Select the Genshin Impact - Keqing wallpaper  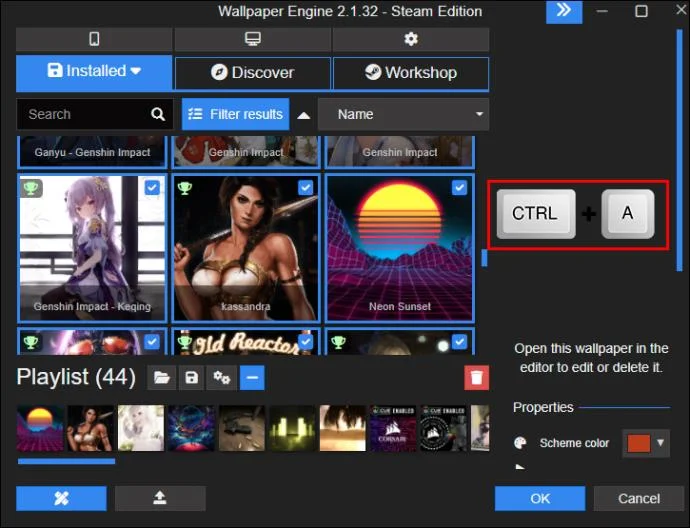92,248
